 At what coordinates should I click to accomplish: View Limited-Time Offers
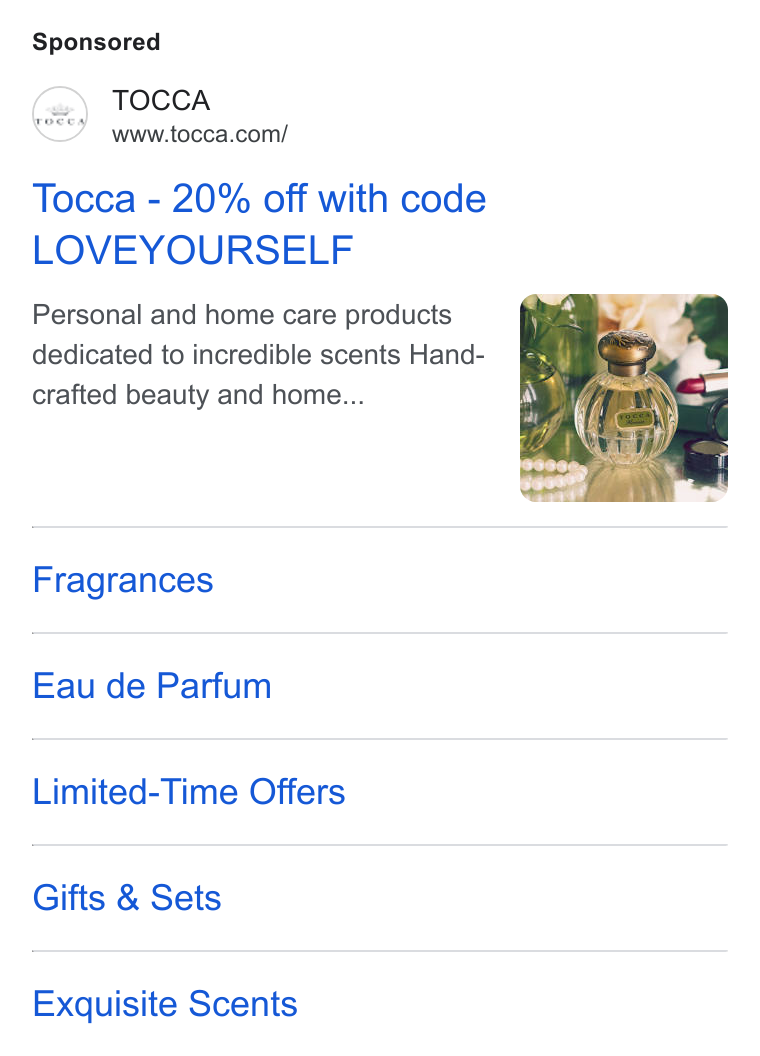pyautogui.click(x=189, y=791)
